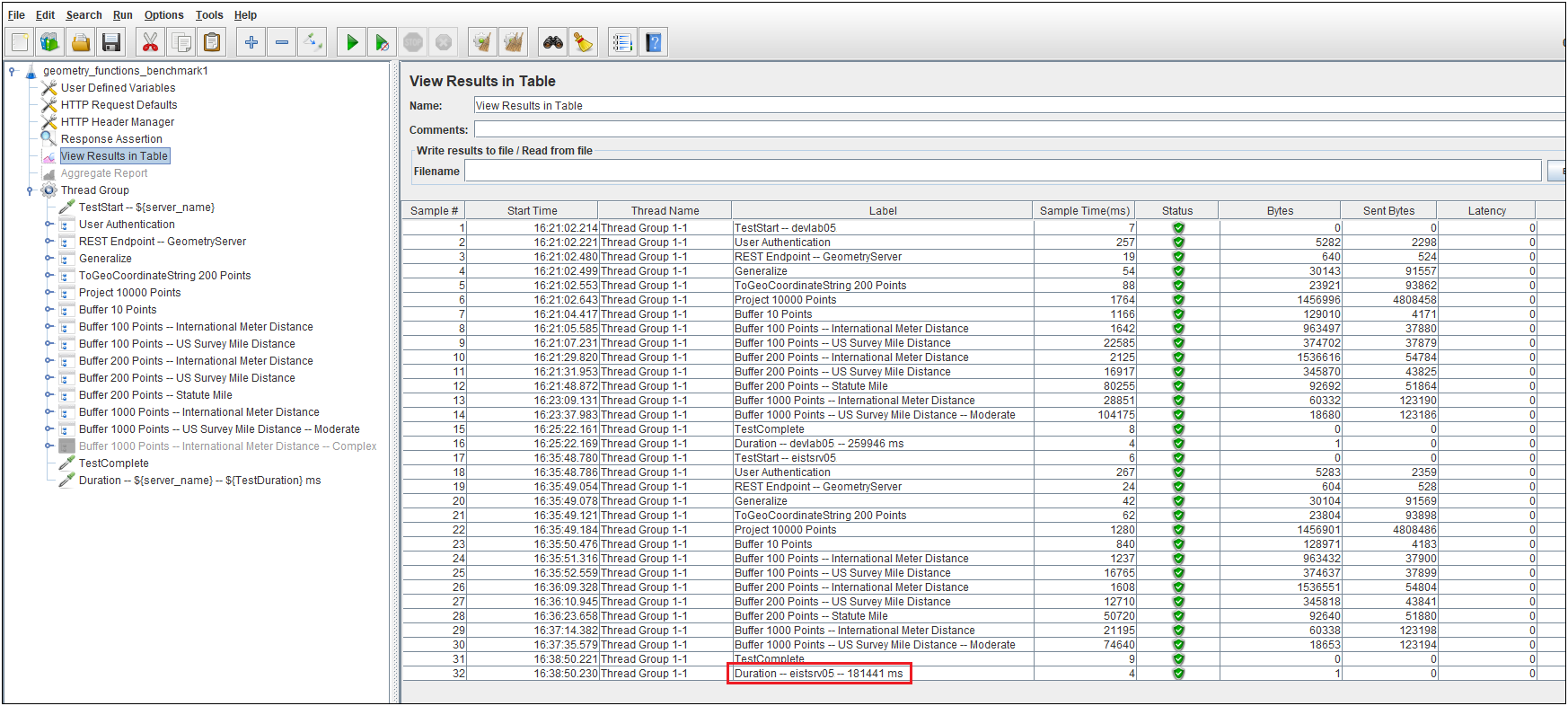Click the Cut scissors icon
Viewport: 1568px width, 706px height.
pyautogui.click(x=151, y=42)
